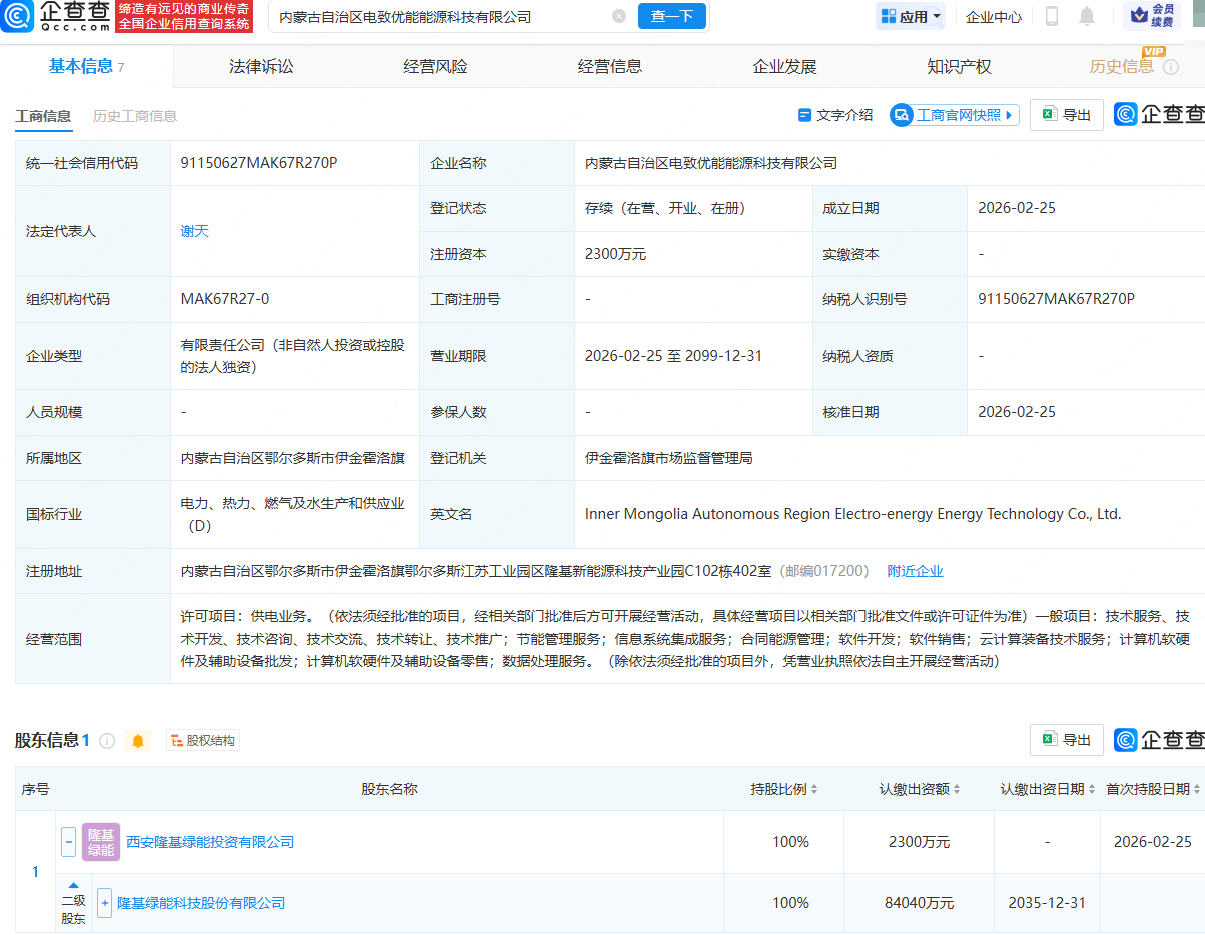Open legal representative 谢天 profile link

pos(194,231)
